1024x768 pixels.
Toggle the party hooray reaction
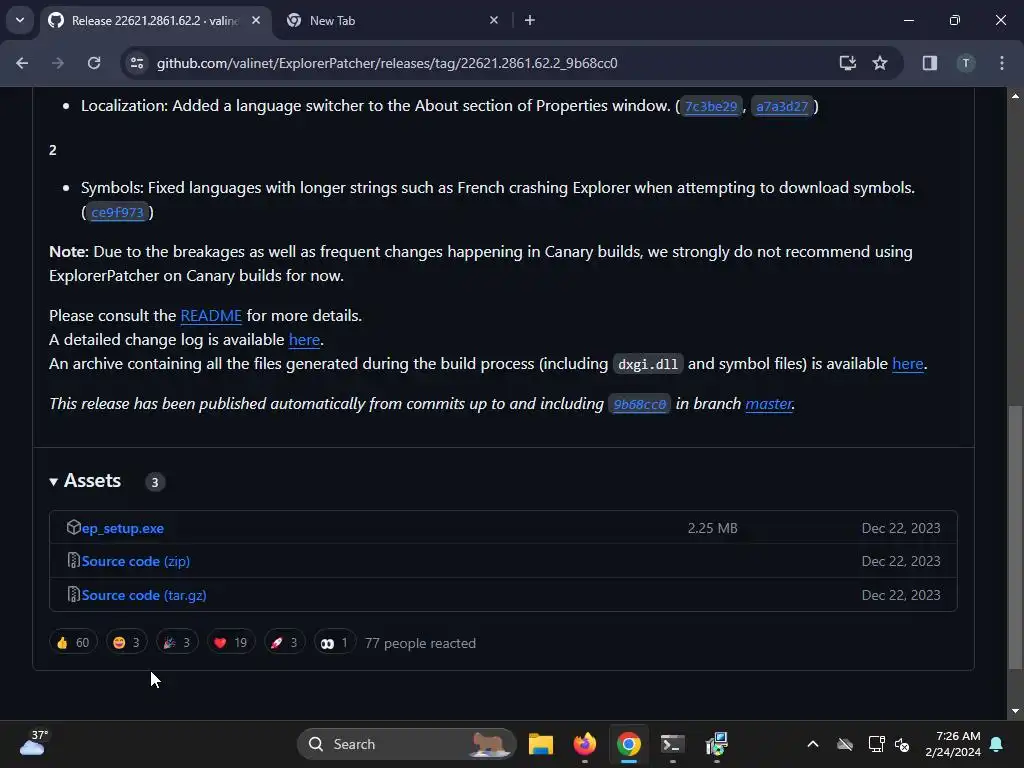point(177,643)
